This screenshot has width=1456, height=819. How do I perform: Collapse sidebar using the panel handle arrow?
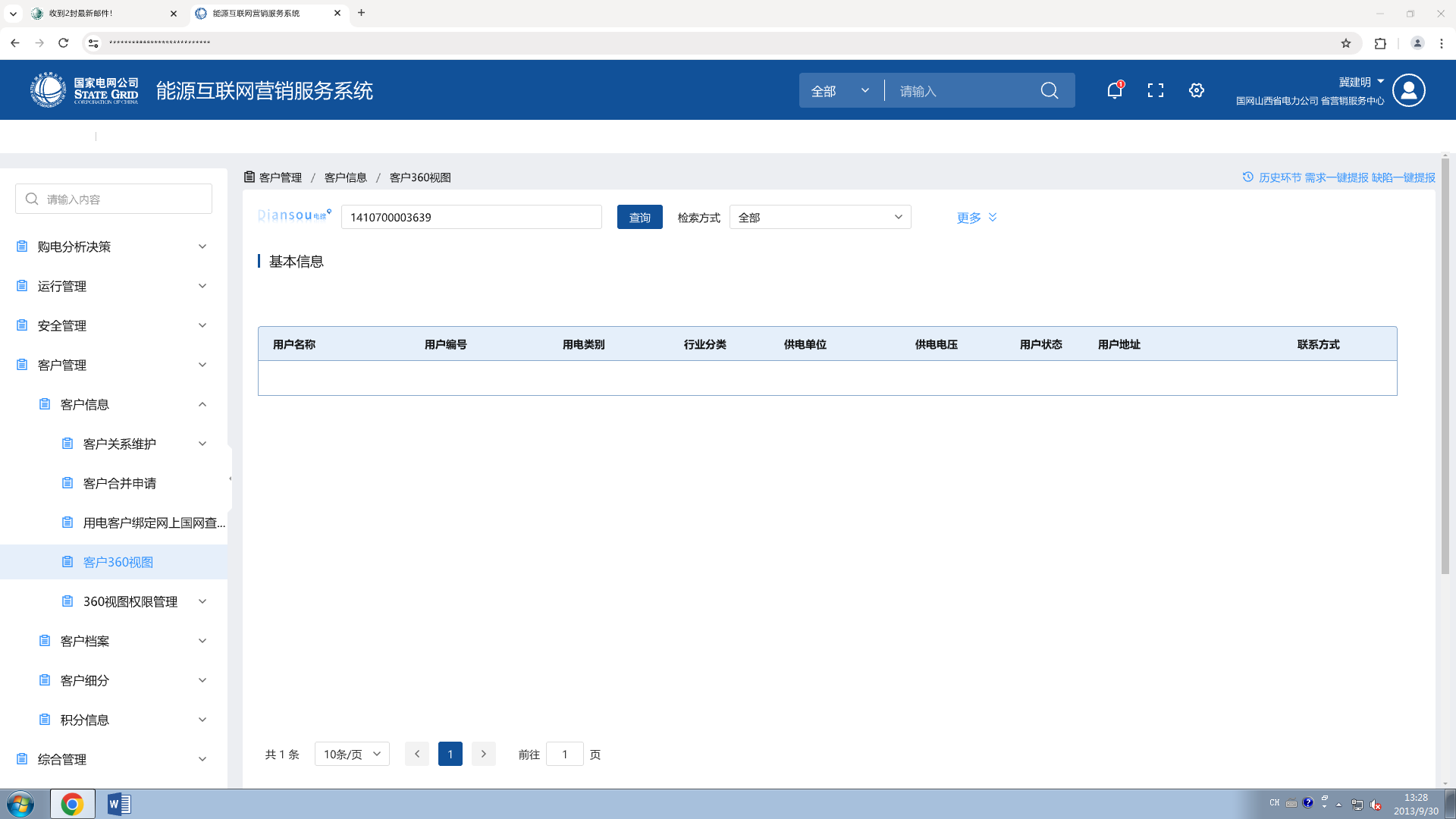(x=230, y=479)
